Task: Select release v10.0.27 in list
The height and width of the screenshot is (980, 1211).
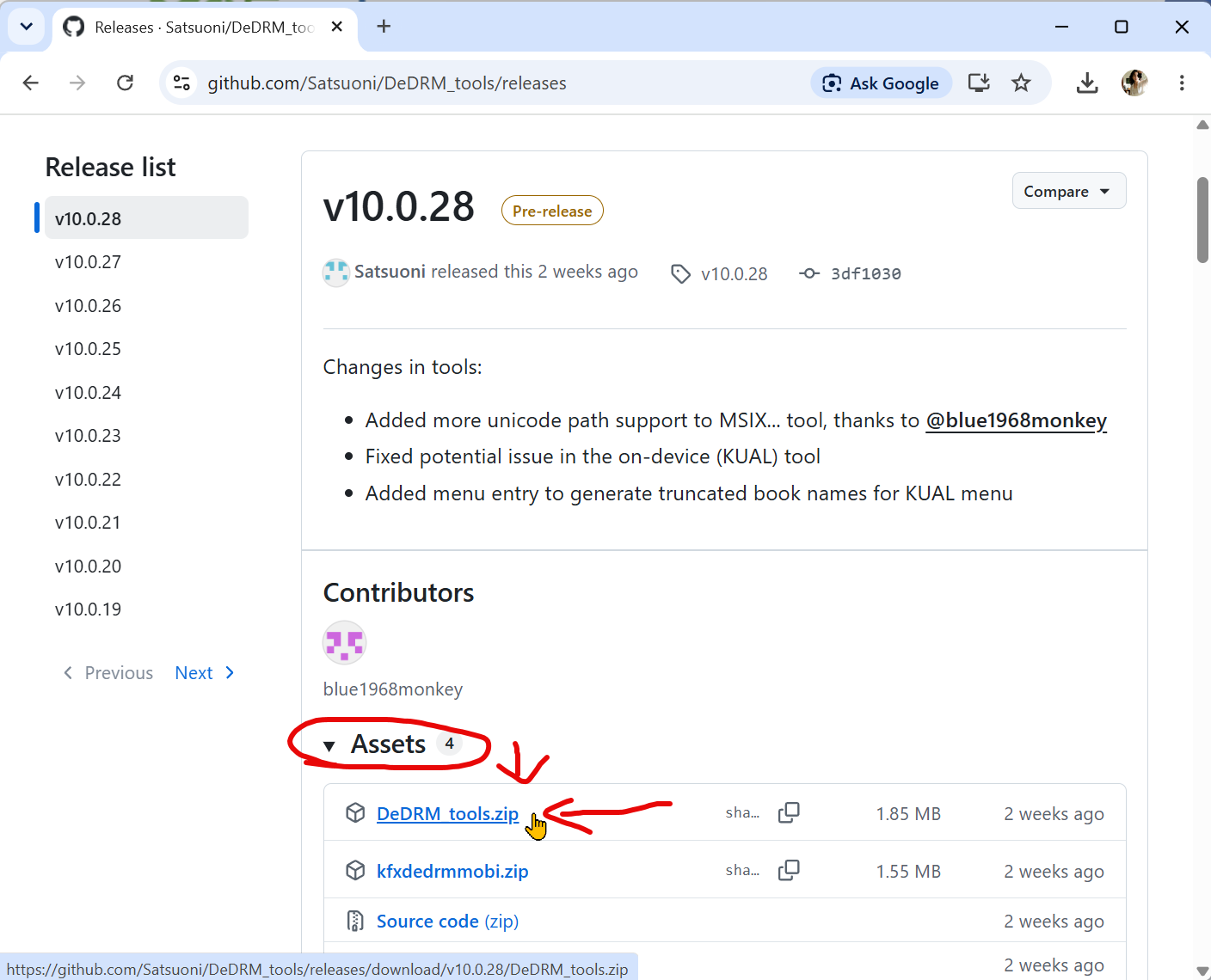Action: (88, 262)
